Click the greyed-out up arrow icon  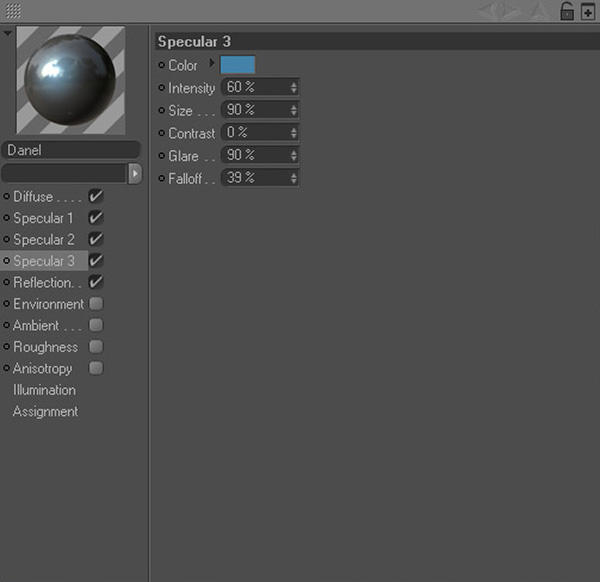coord(540,11)
